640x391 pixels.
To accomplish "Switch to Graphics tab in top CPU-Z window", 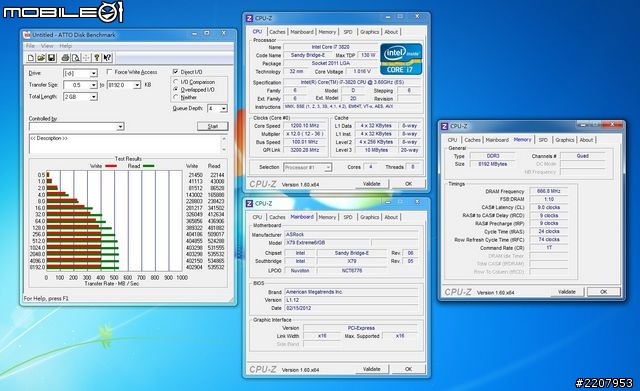I will (x=369, y=32).
